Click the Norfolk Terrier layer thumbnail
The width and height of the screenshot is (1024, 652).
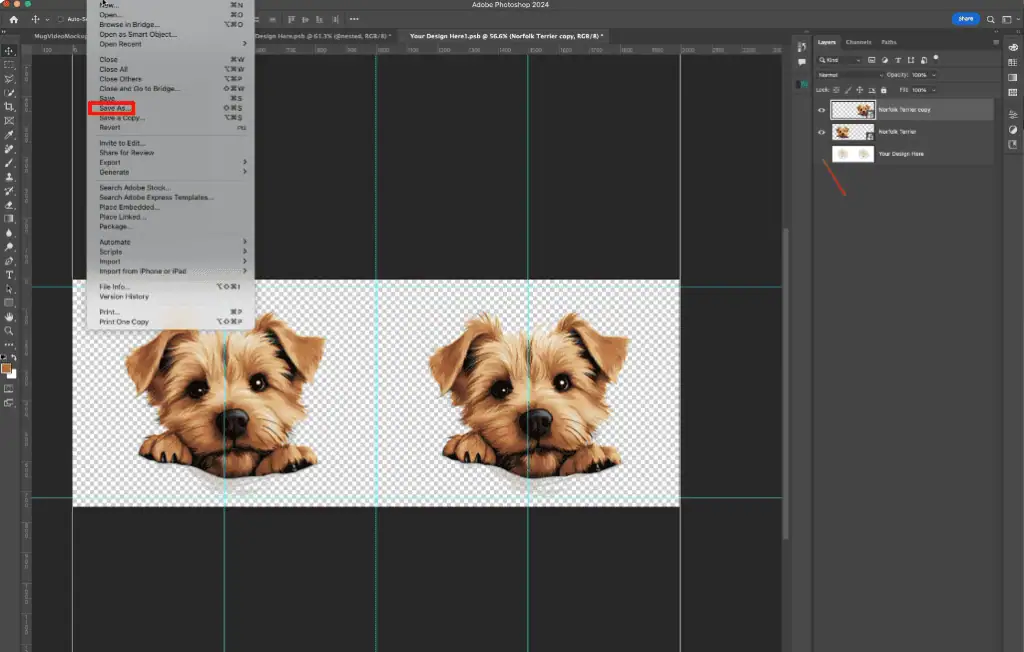click(852, 132)
